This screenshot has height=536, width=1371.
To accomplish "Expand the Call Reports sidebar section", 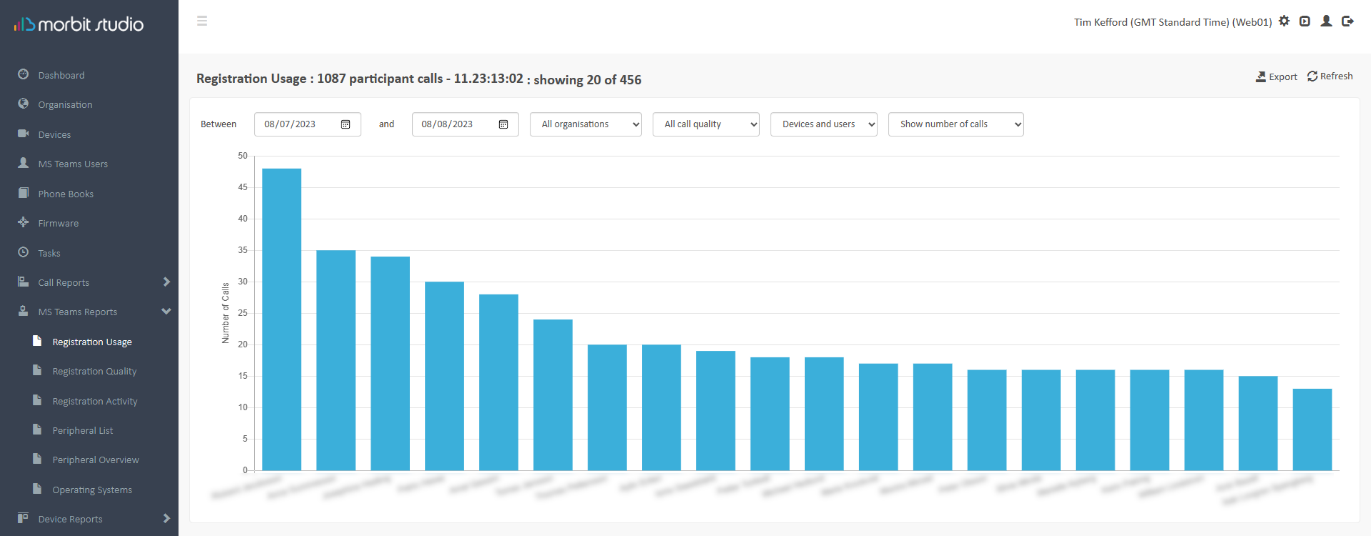I will pyautogui.click(x=89, y=282).
